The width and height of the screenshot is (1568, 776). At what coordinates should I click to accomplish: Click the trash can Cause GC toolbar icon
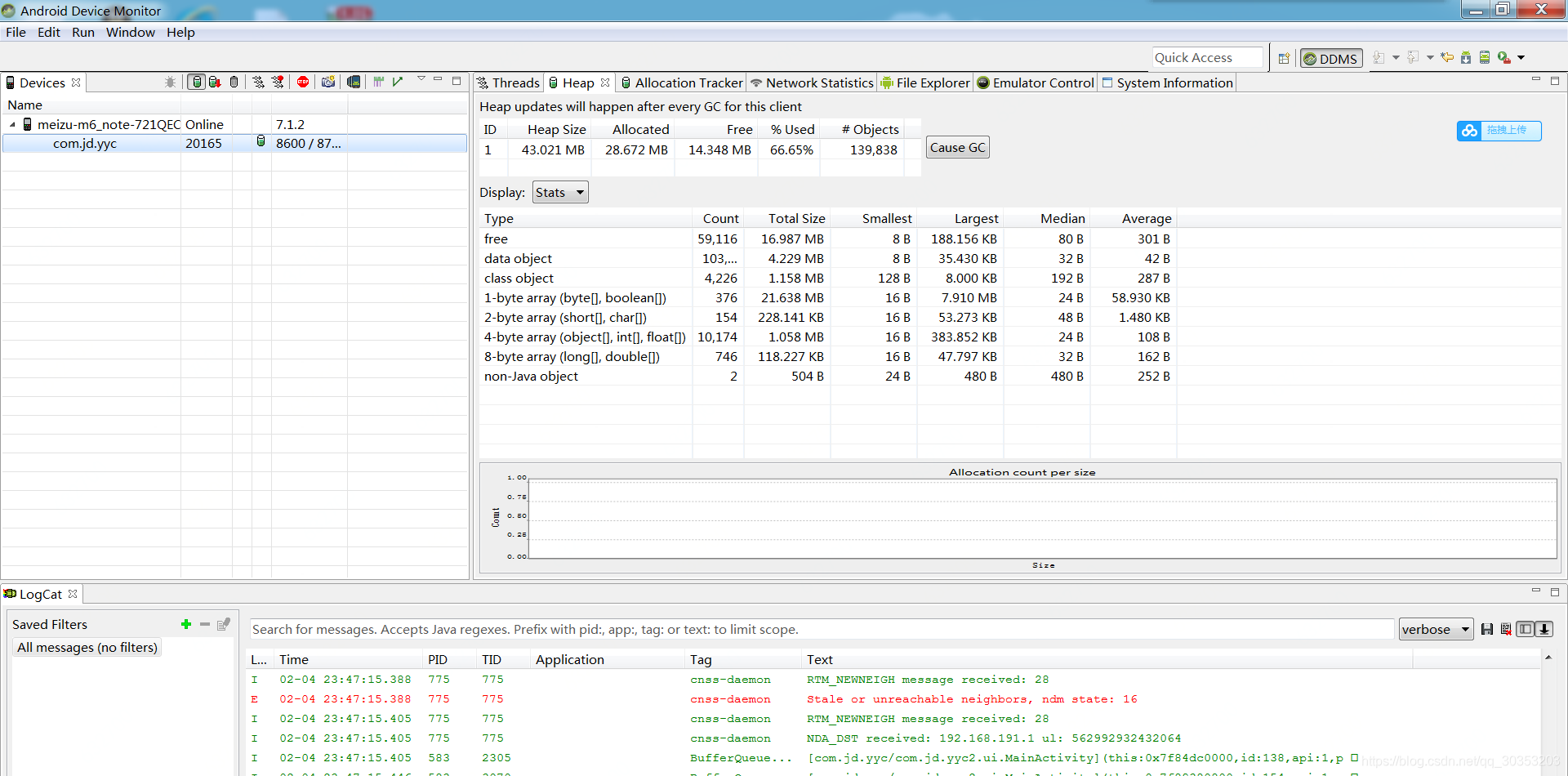(x=234, y=82)
